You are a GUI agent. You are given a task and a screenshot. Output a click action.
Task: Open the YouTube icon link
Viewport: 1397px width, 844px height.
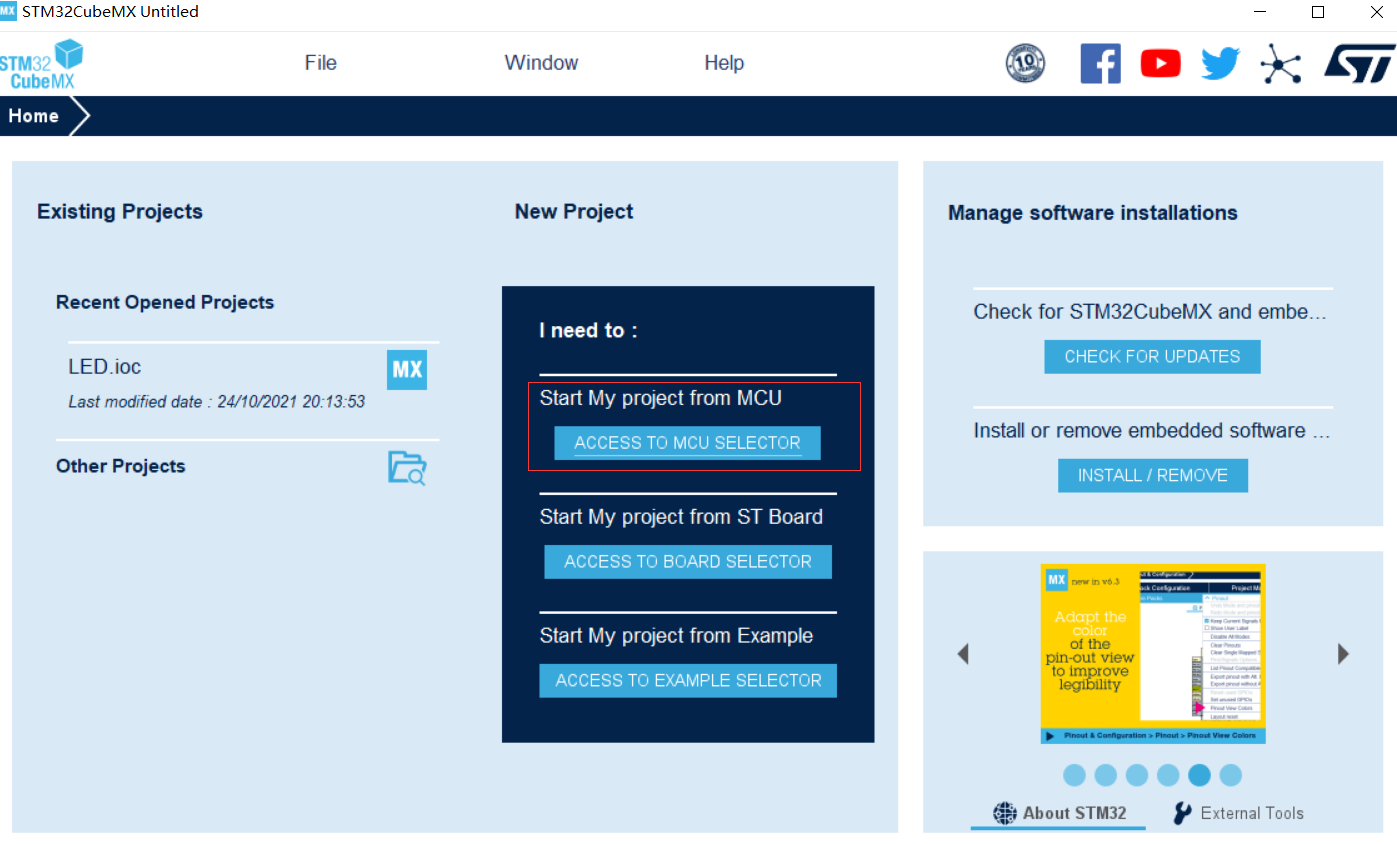click(1160, 64)
